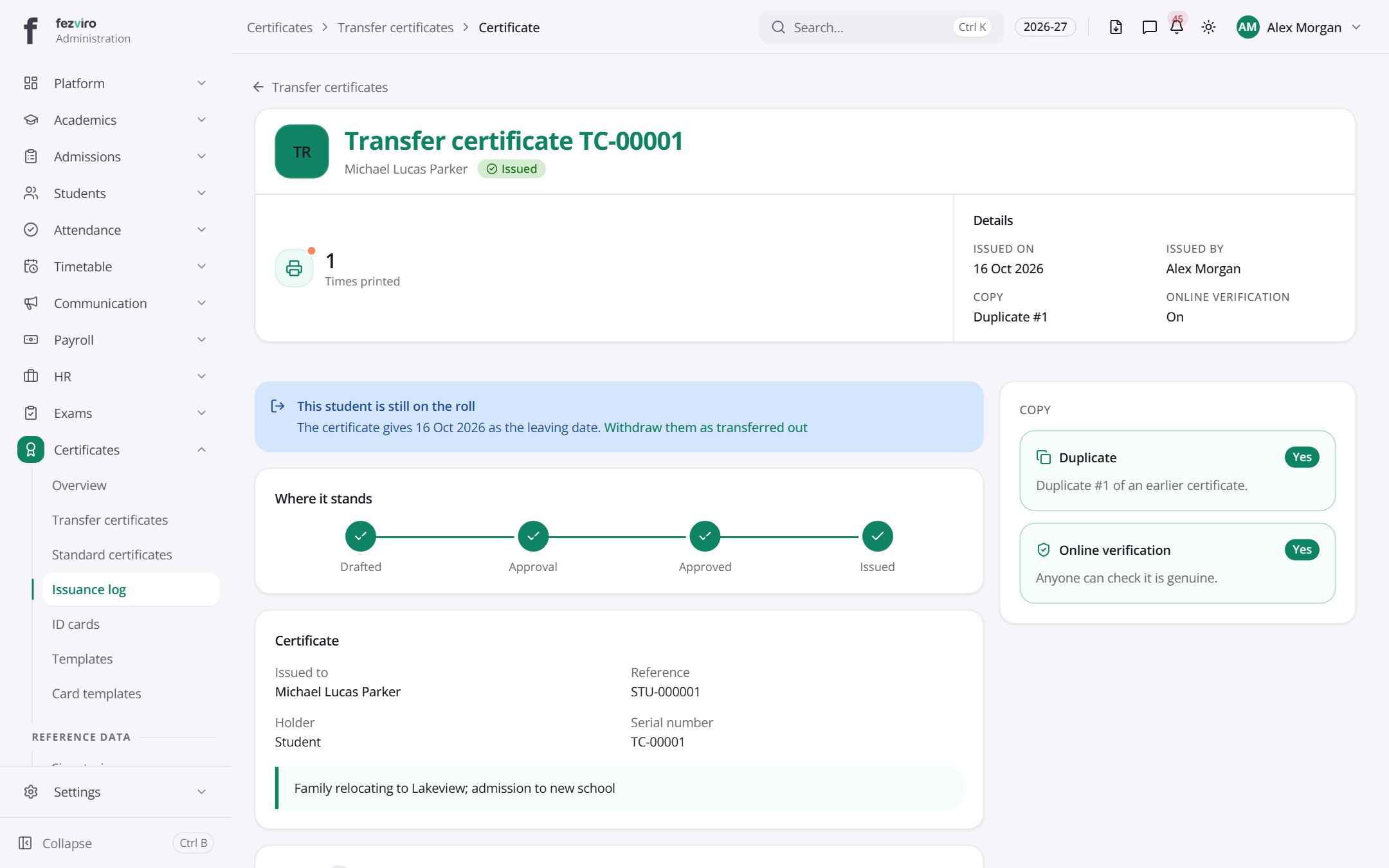The height and width of the screenshot is (868, 1389).
Task: Click the HR briefcase icon
Action: [31, 376]
